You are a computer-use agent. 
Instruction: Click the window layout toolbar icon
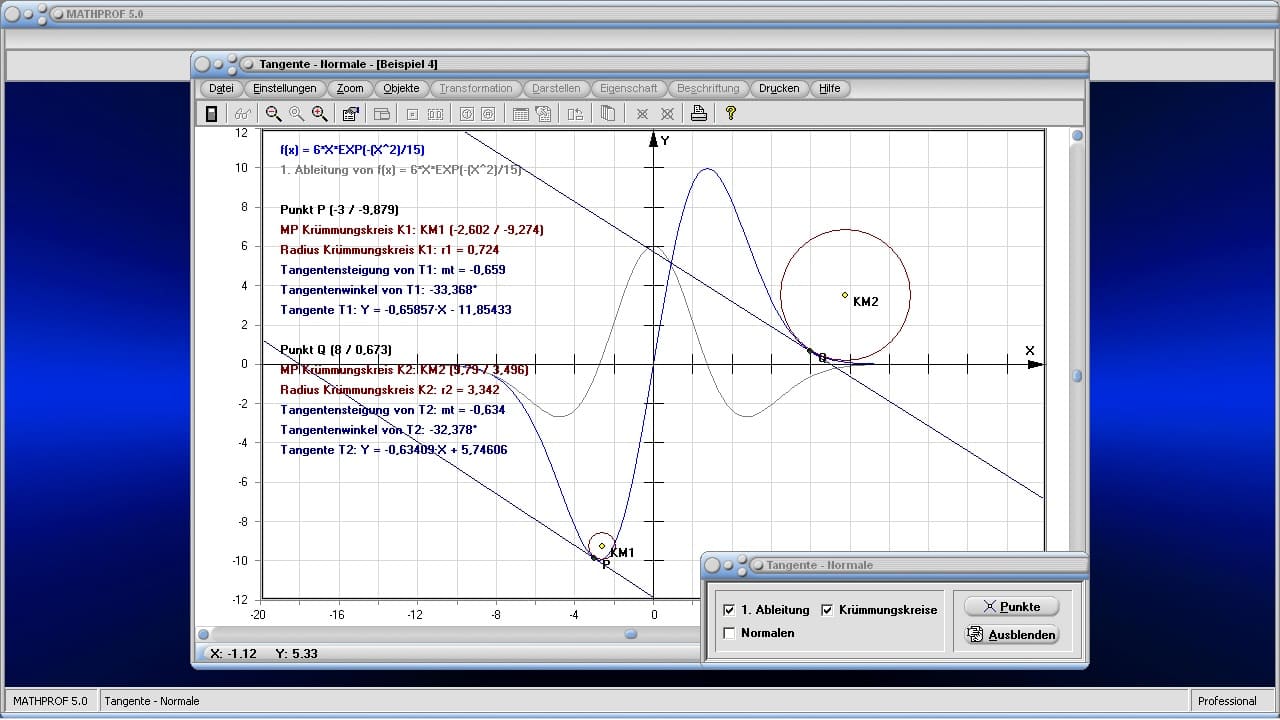(x=382, y=114)
